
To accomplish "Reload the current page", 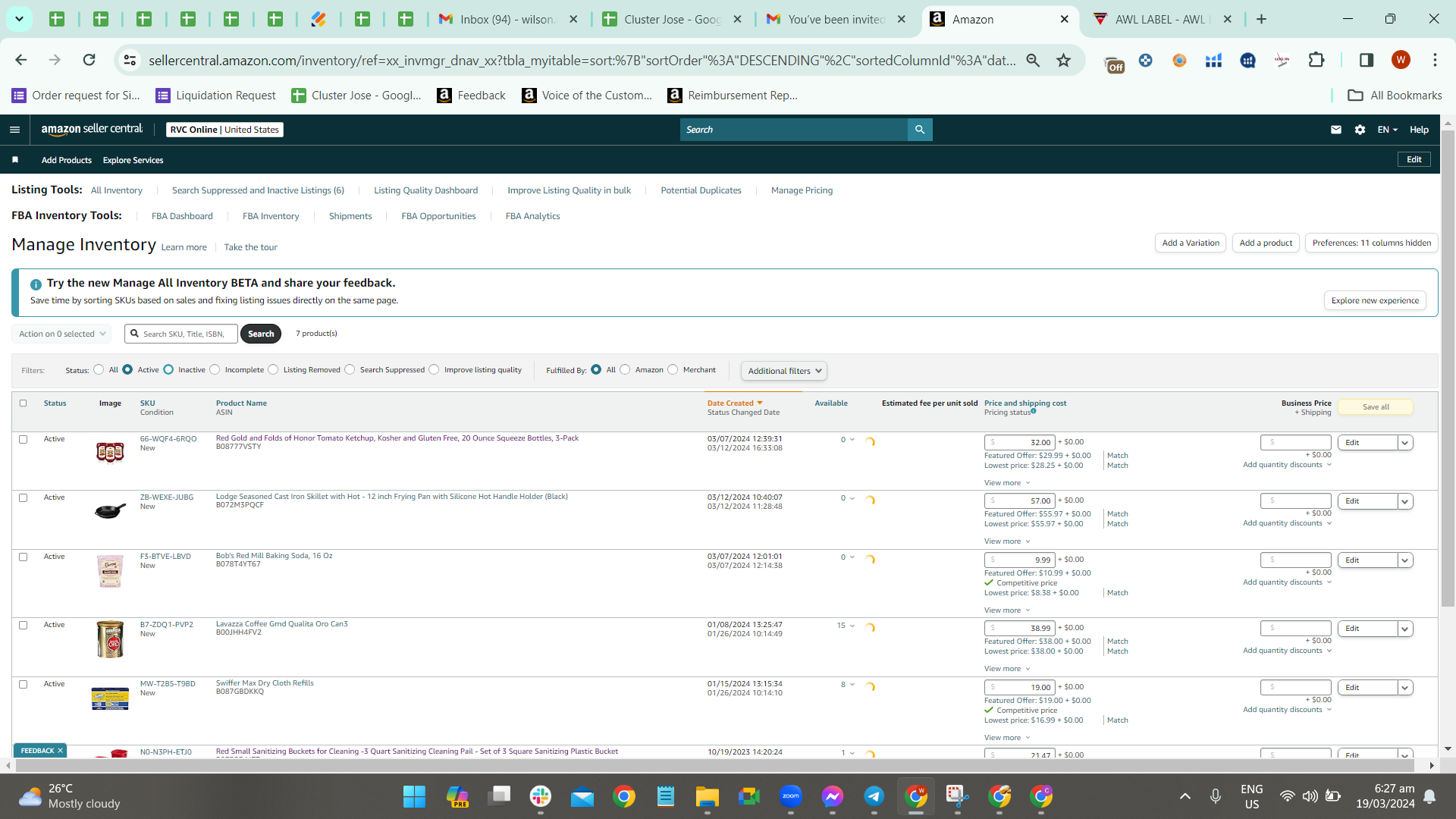I will (89, 60).
